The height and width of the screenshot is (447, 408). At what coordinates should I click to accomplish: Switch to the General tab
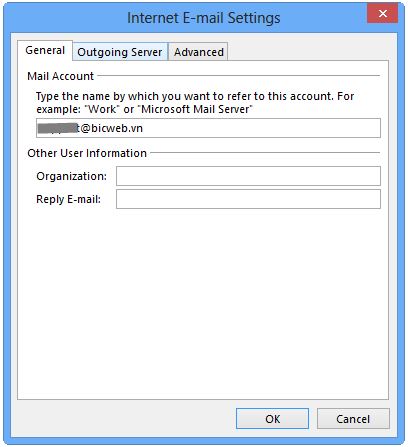coord(45,51)
